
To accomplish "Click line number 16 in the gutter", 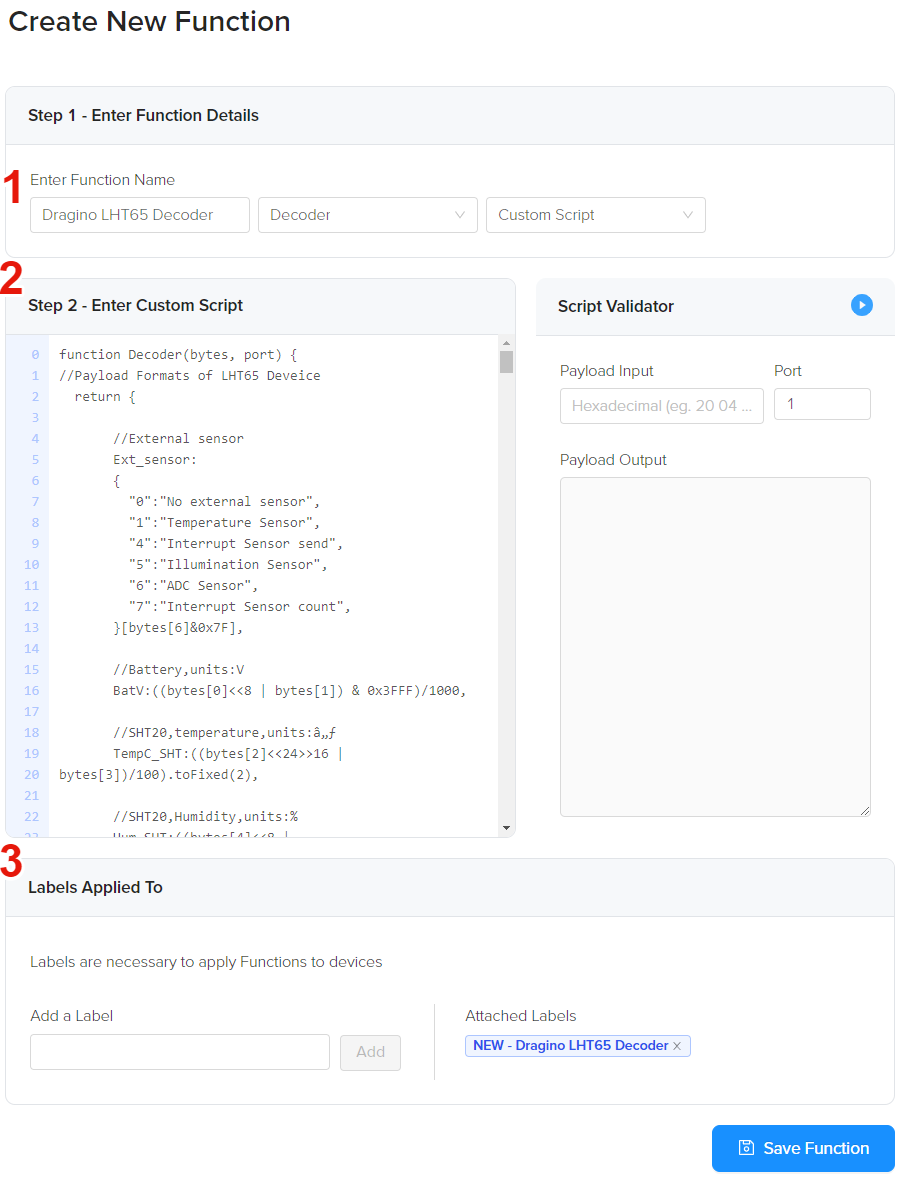I will (35, 691).
